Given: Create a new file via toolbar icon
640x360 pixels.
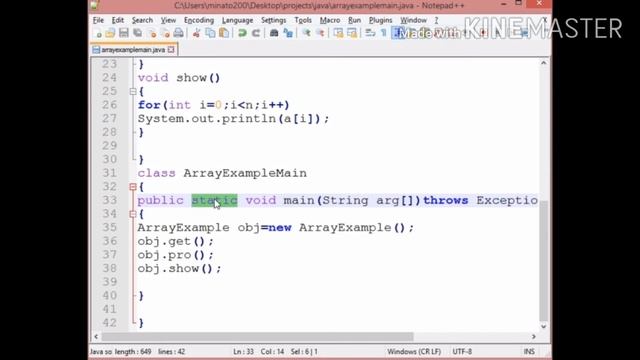Looking at the screenshot, I should [97, 33].
